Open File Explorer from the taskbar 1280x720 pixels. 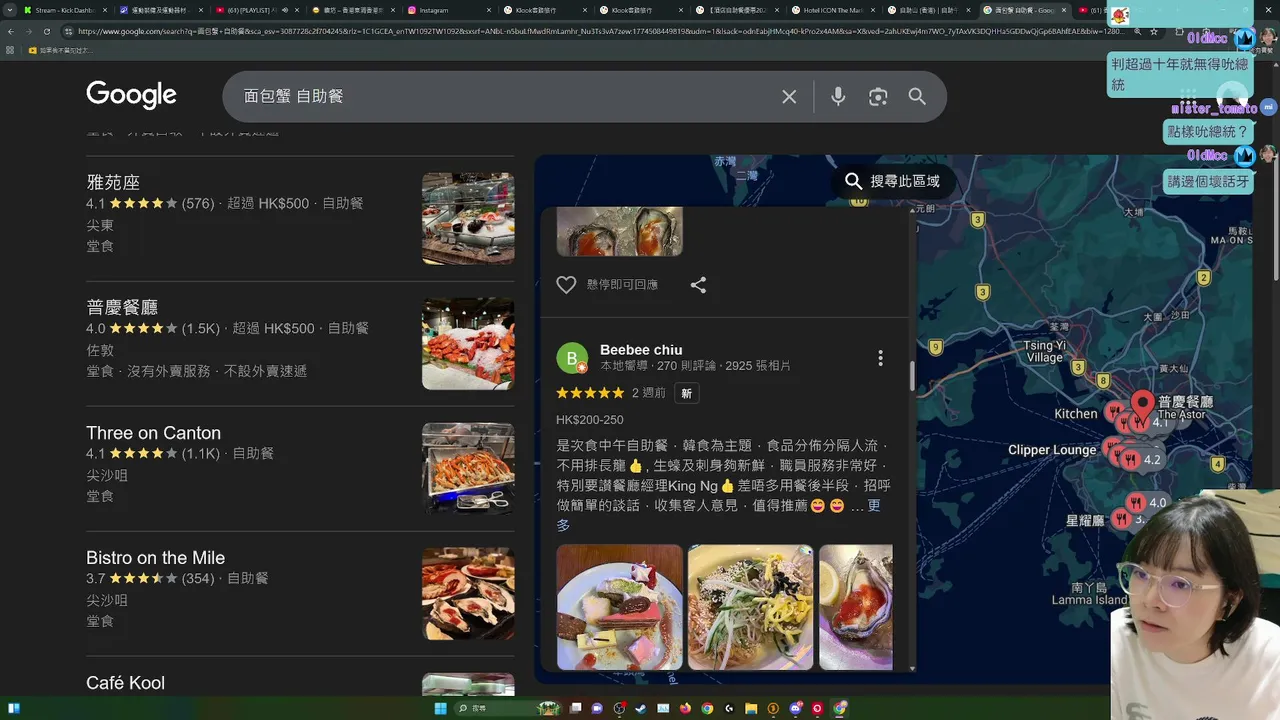(751, 709)
